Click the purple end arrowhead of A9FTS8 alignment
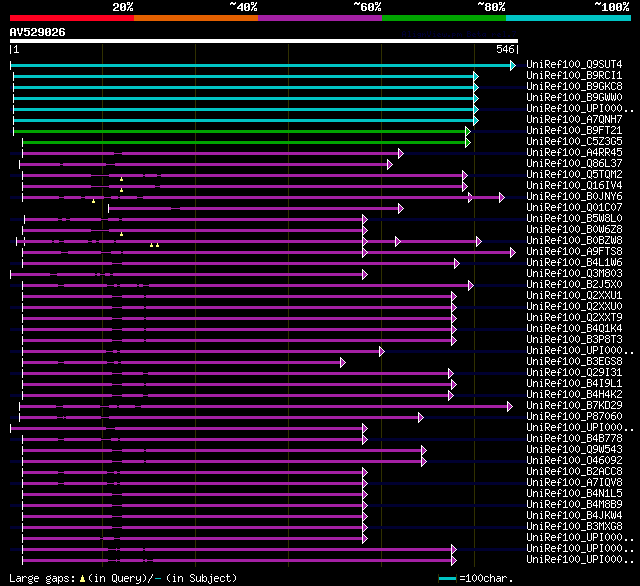This screenshot has height=586, width=640. [x=513, y=253]
